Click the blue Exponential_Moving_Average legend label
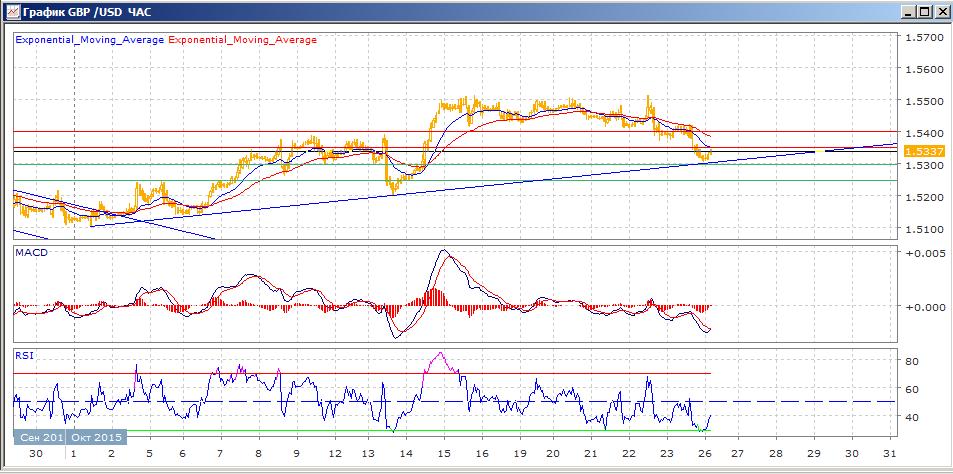 [x=89, y=40]
